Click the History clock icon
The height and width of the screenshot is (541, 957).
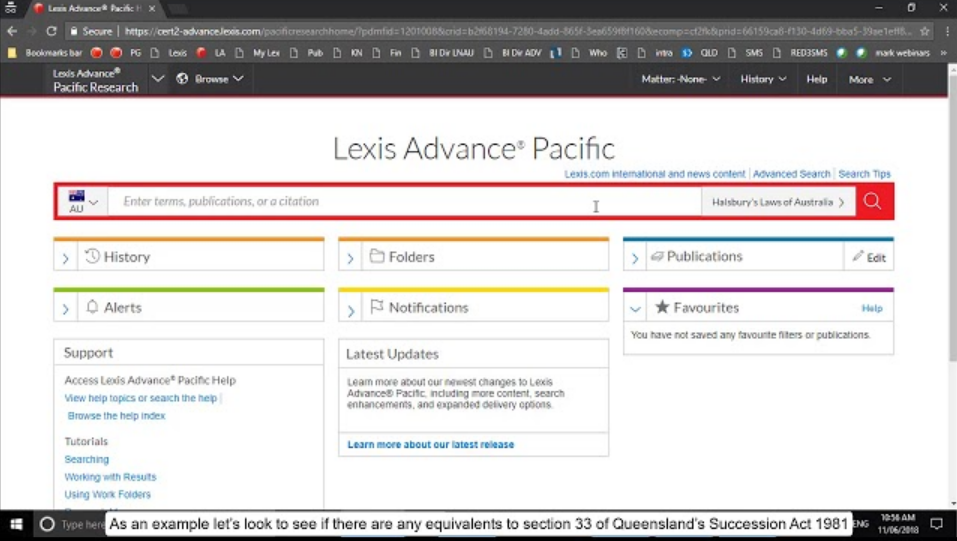pyautogui.click(x=92, y=256)
